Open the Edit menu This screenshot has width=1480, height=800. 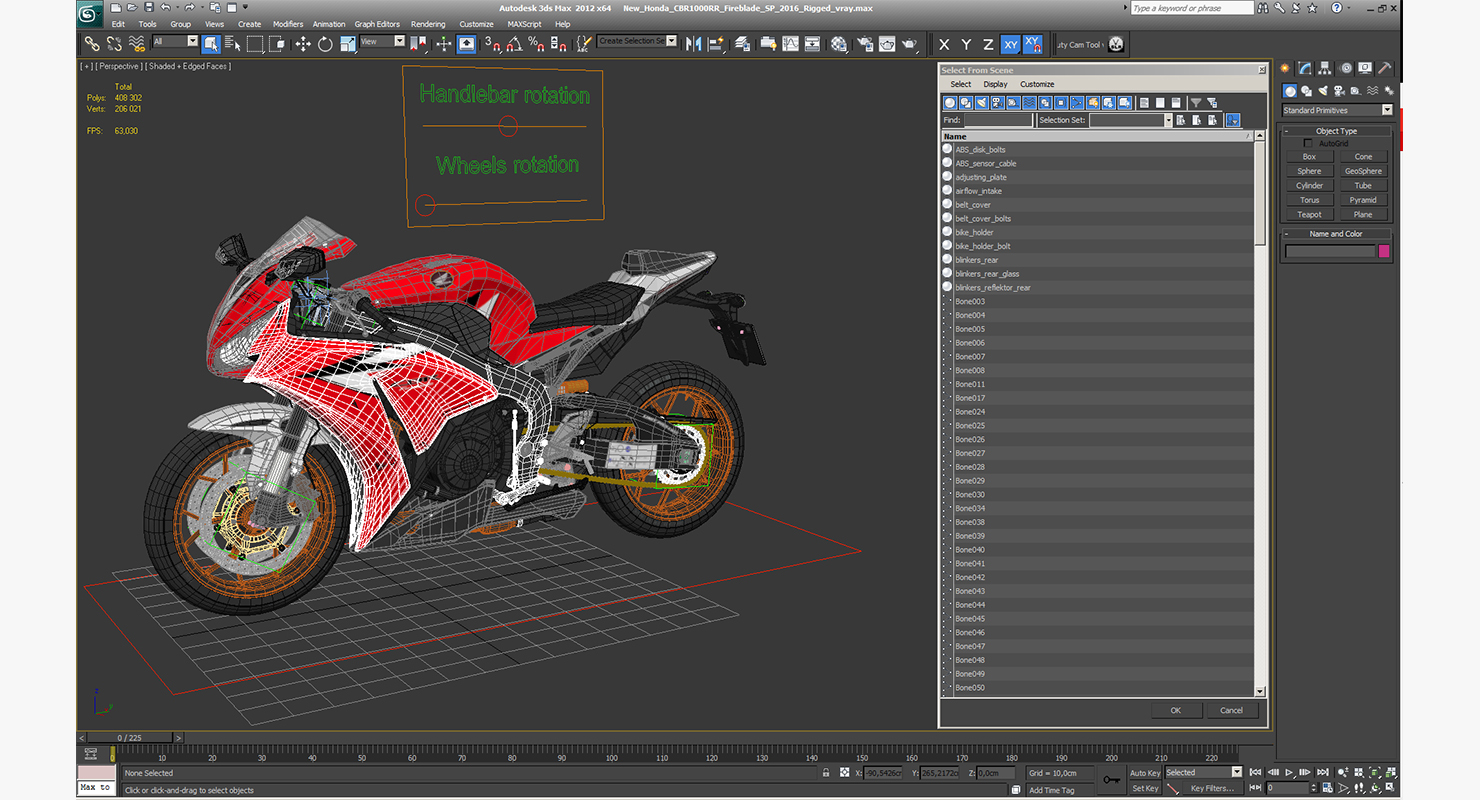(118, 24)
